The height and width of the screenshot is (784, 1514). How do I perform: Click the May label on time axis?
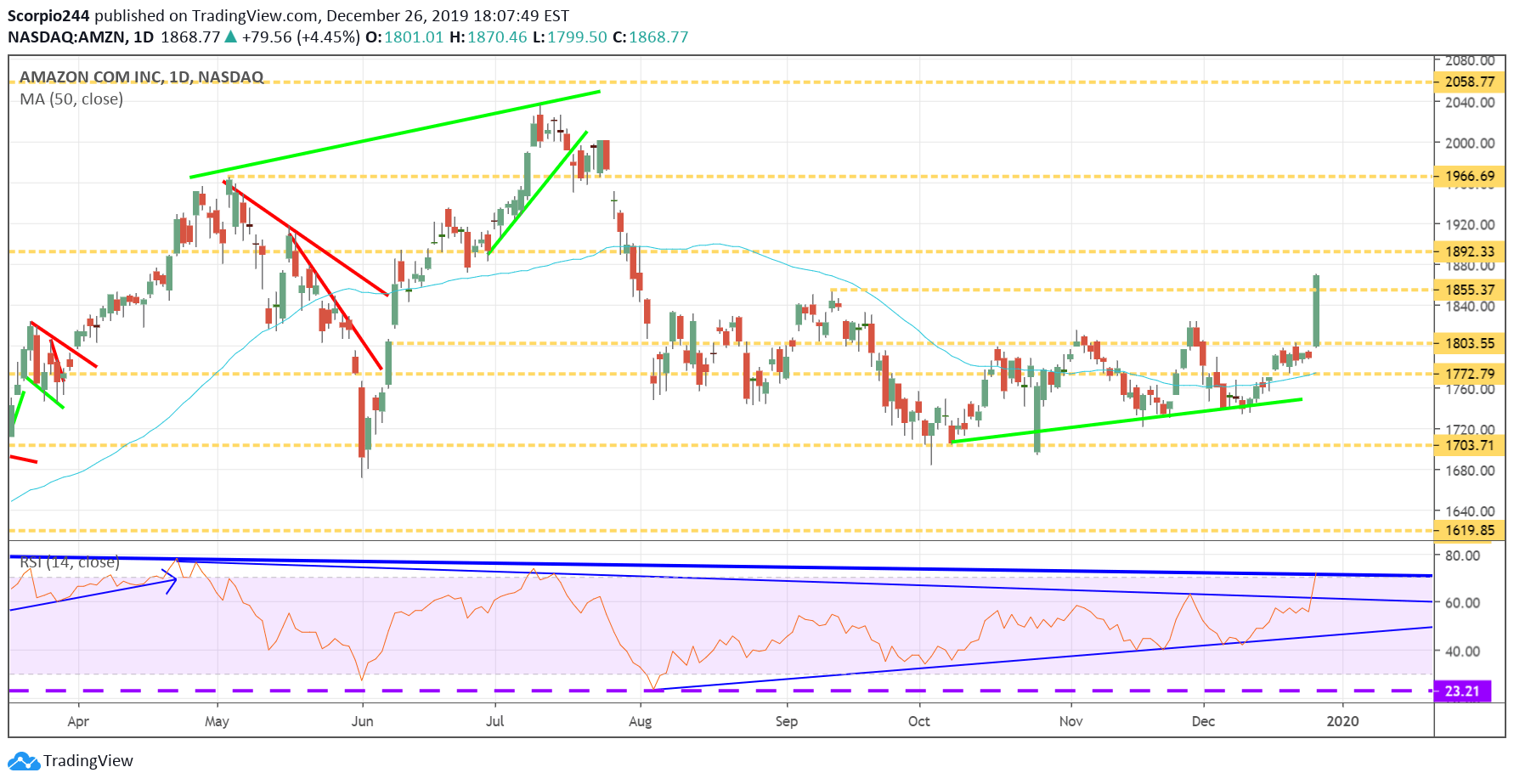[x=217, y=721]
